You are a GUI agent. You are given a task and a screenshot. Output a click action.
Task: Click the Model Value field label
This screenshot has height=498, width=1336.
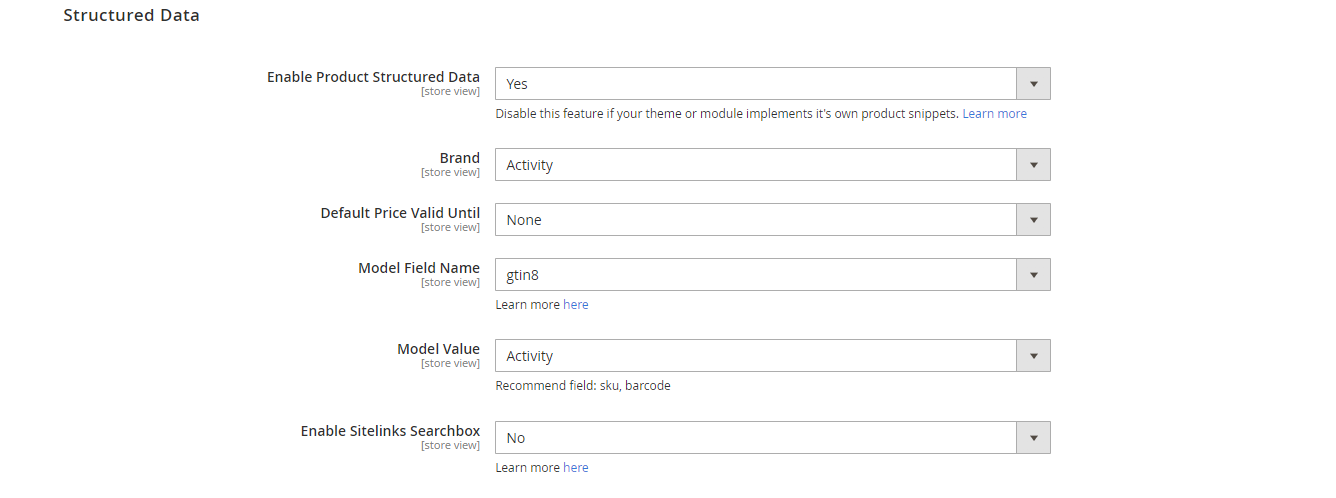click(438, 349)
